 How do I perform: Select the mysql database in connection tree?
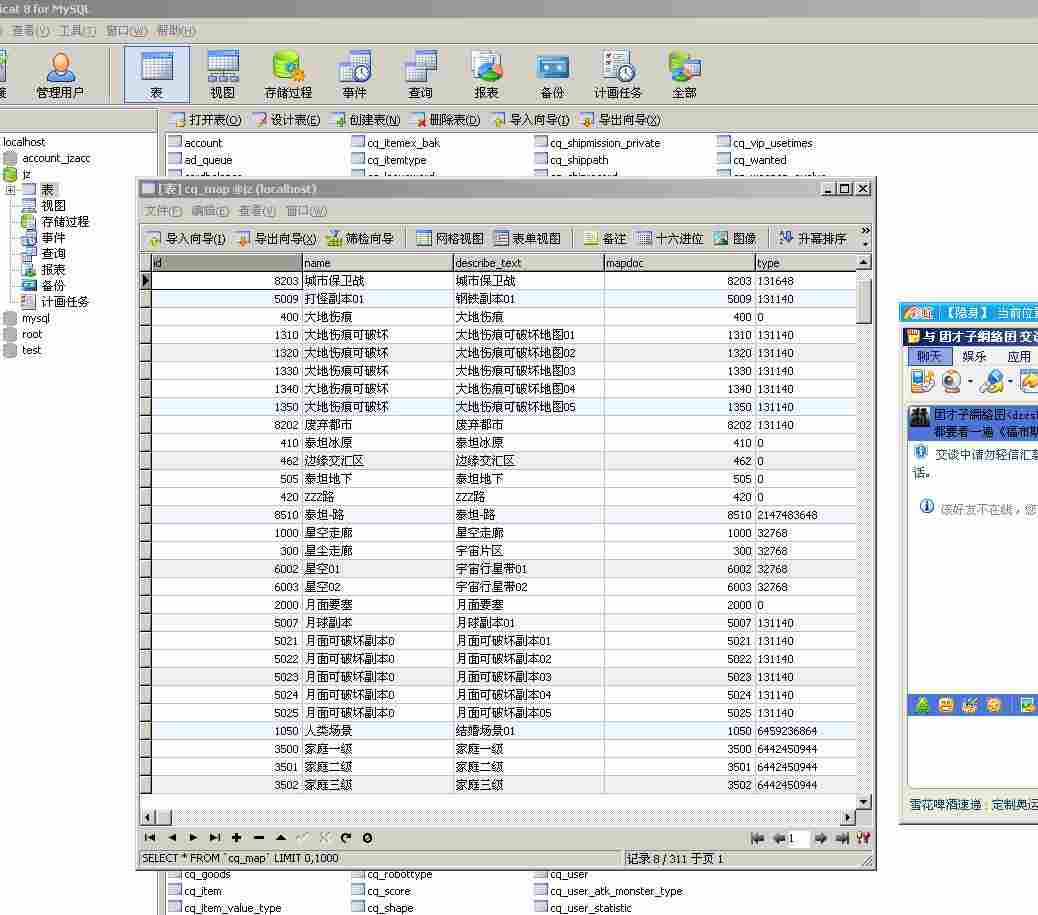click(x=35, y=318)
